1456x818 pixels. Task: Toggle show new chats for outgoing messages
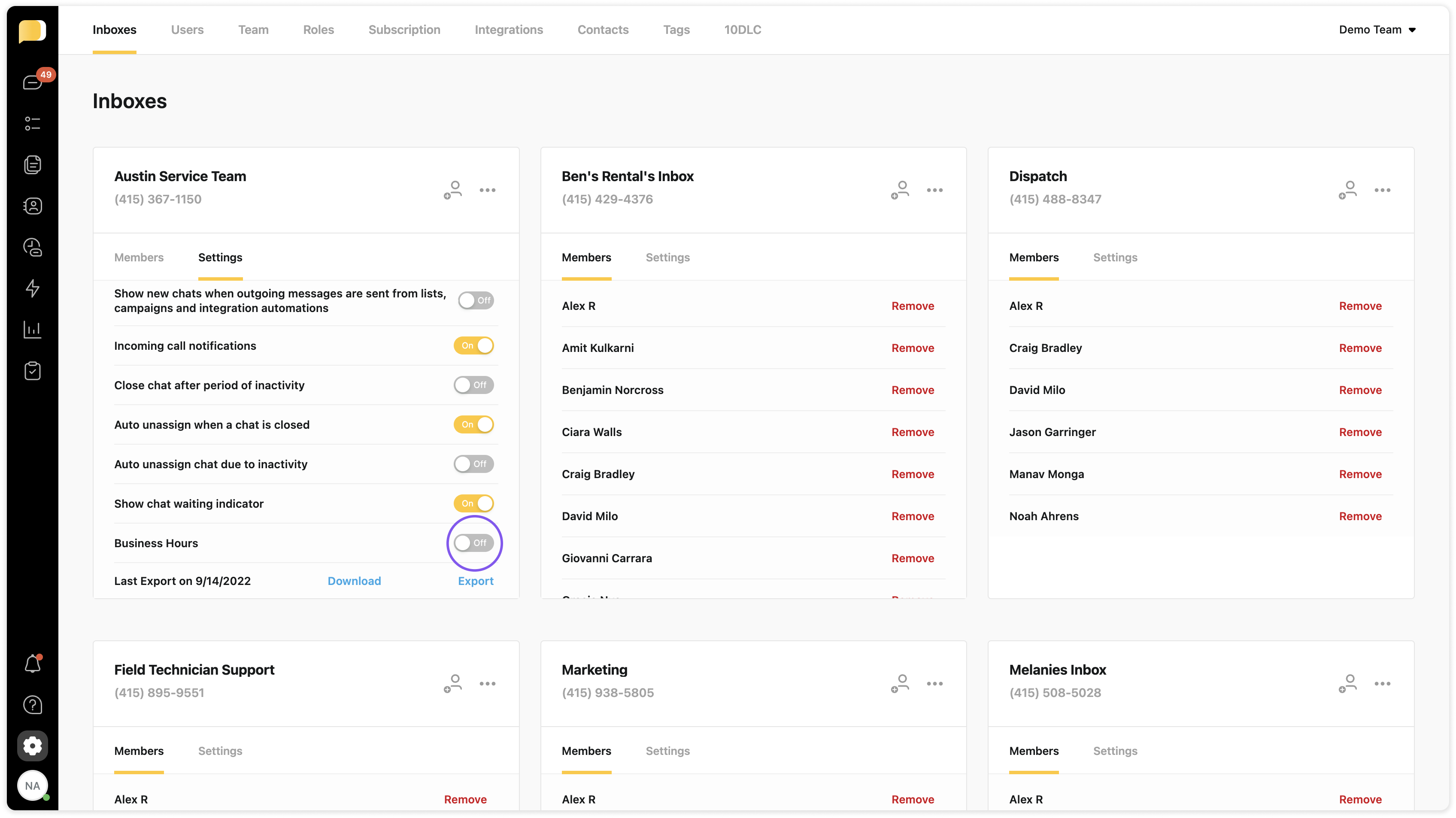[x=476, y=300]
